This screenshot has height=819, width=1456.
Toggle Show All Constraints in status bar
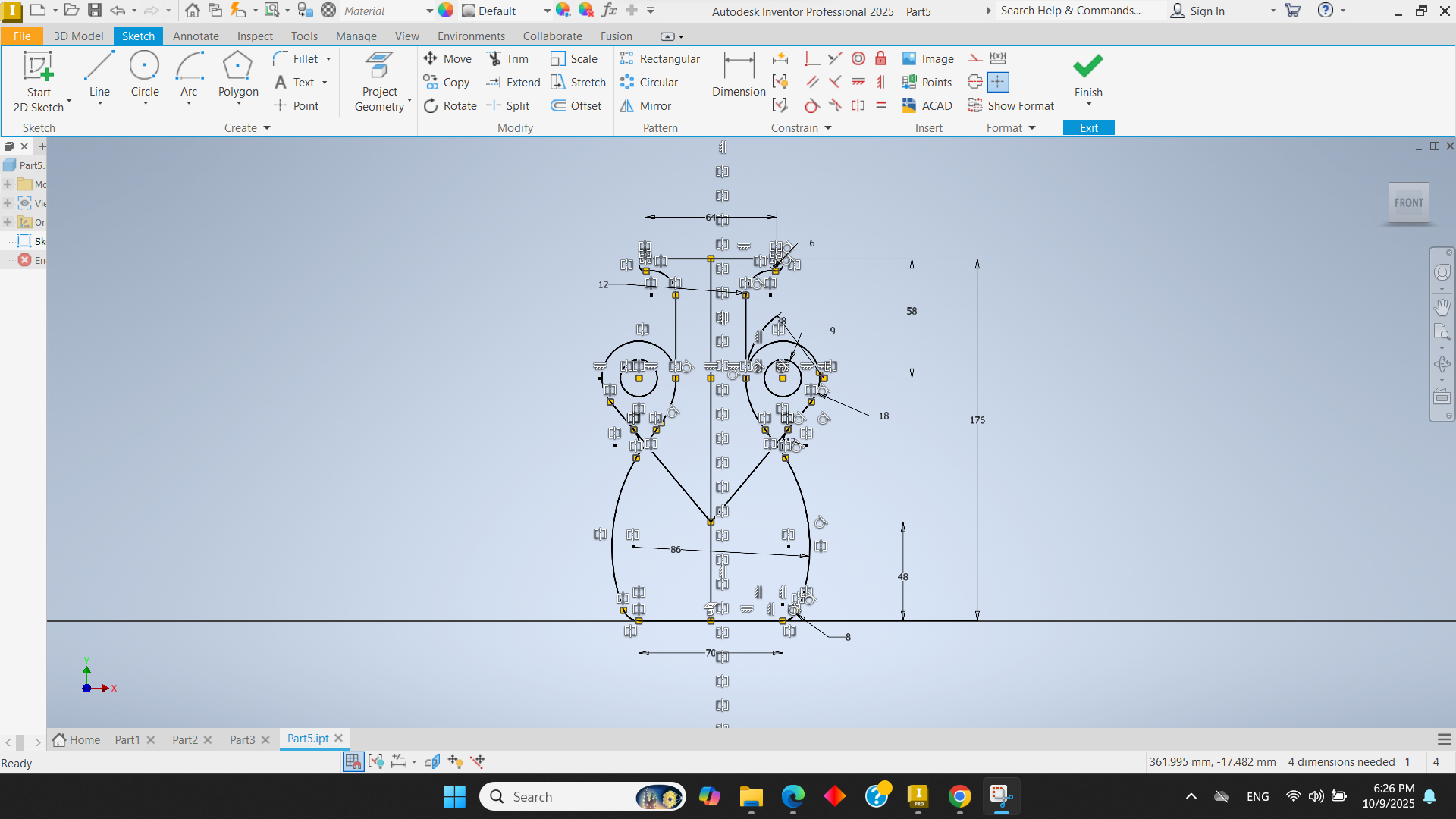click(x=376, y=761)
